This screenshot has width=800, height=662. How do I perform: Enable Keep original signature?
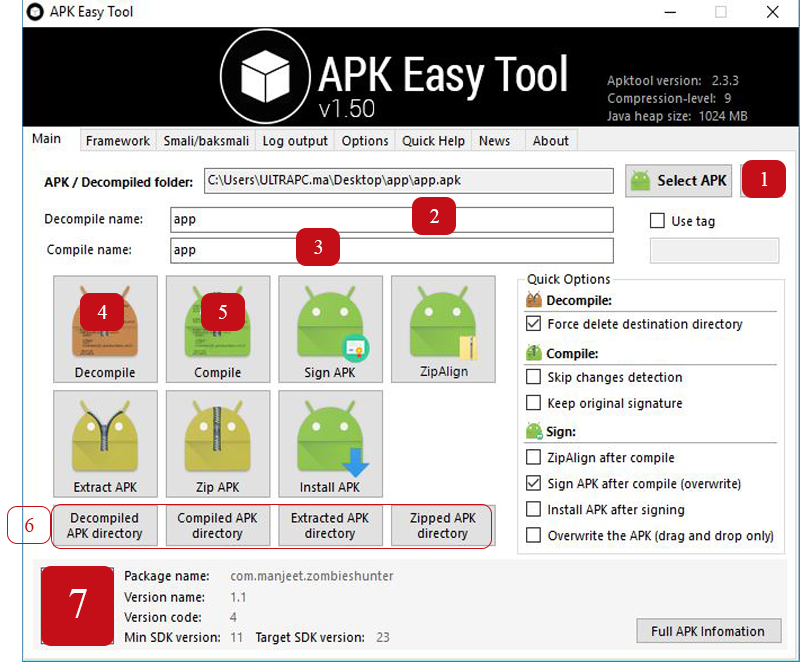pos(534,403)
